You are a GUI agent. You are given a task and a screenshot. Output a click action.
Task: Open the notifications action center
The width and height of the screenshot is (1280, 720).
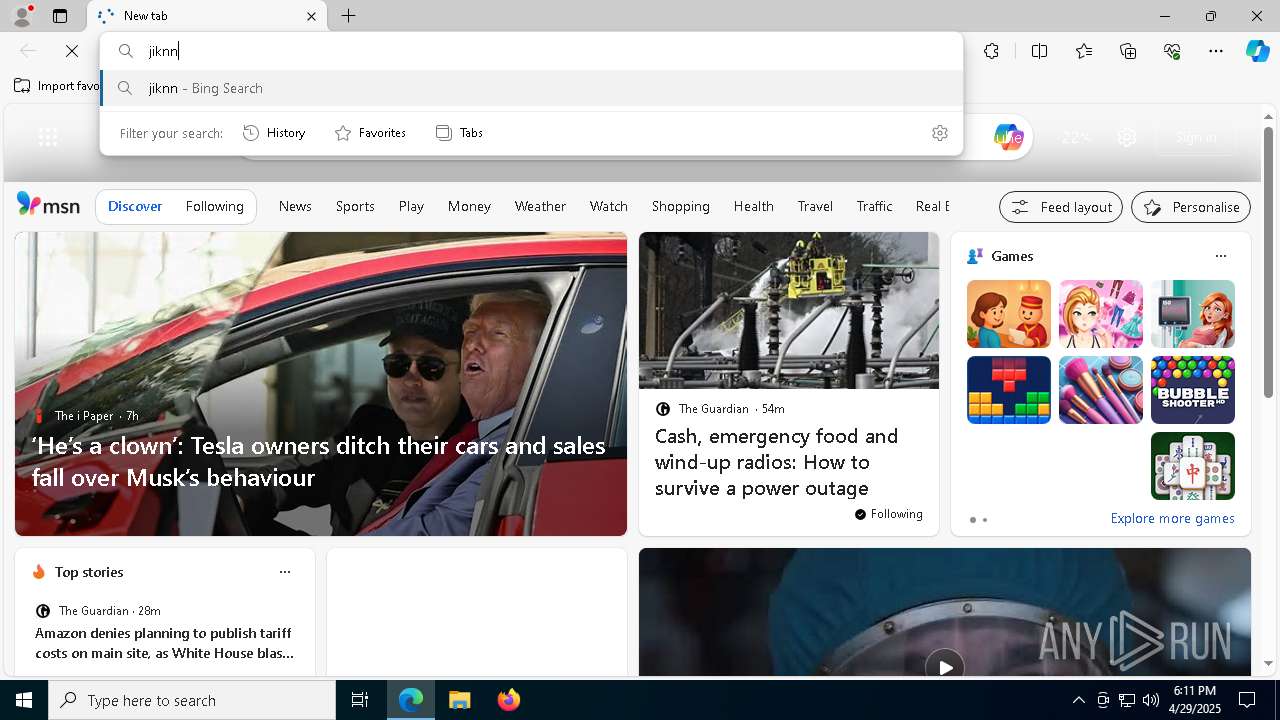(1247, 700)
